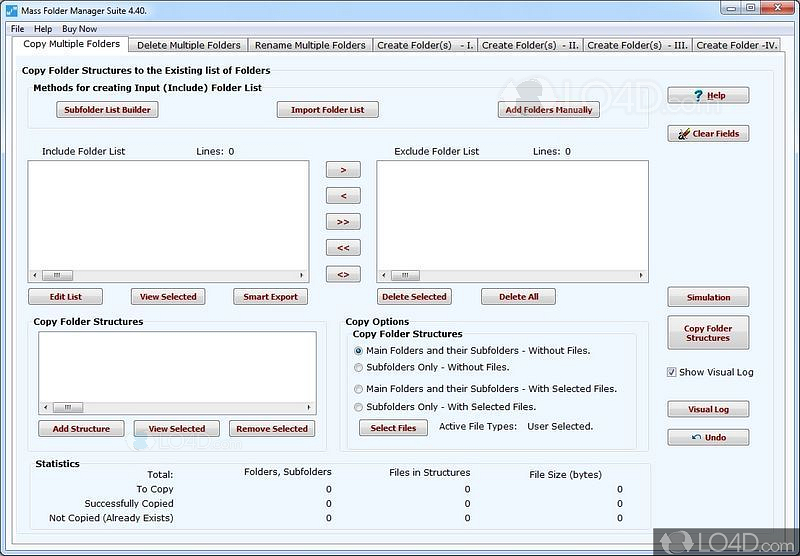The width and height of the screenshot is (800, 556).
Task: Move all items right with >> button
Action: [343, 222]
